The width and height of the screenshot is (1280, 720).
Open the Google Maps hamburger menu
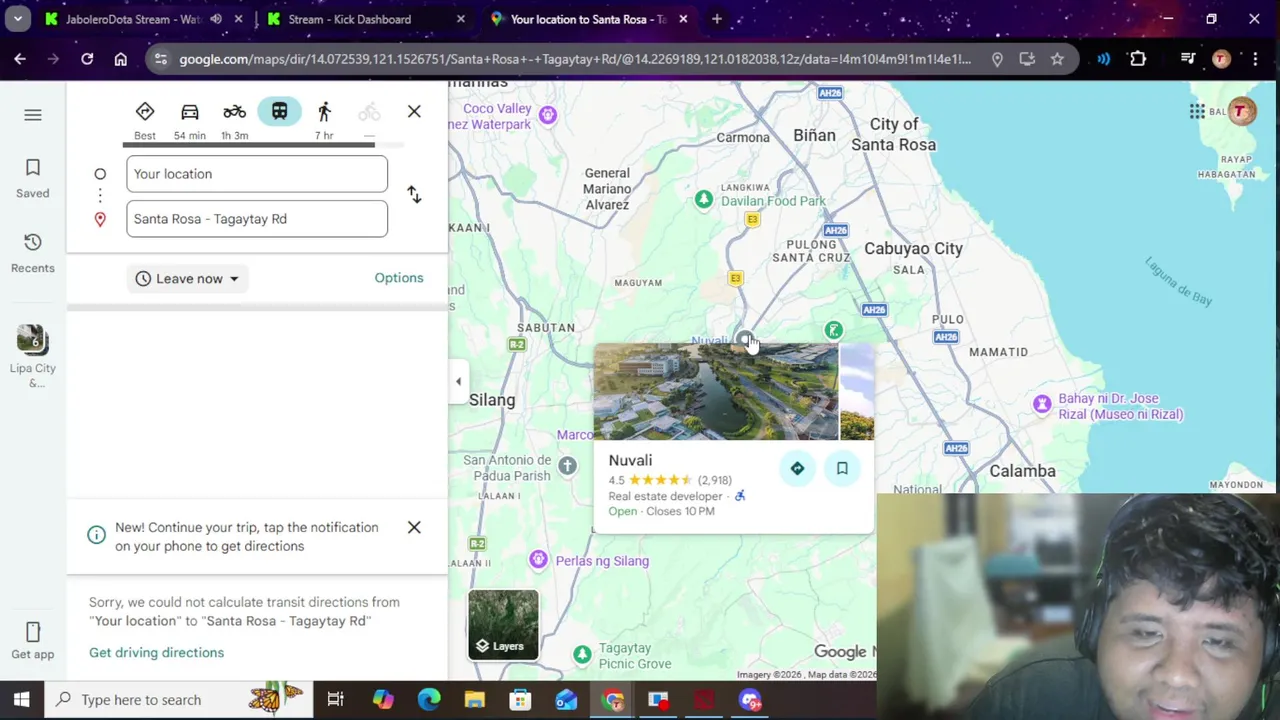coord(33,115)
